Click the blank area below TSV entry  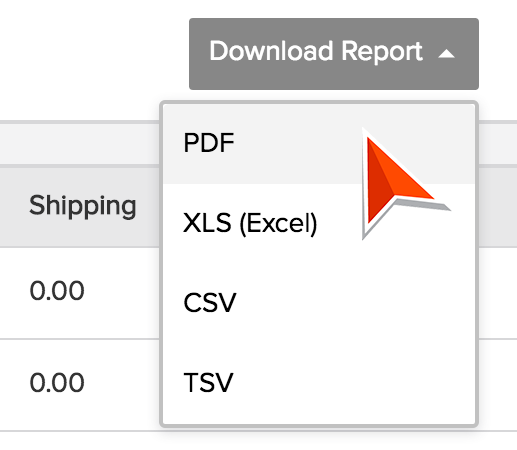(x=319, y=412)
